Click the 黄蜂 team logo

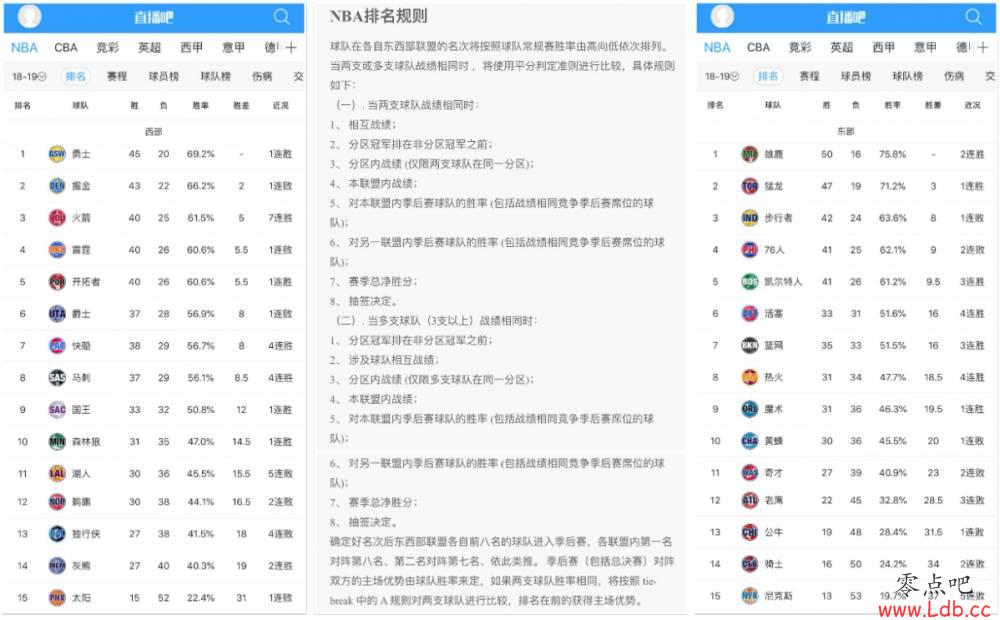pos(749,441)
